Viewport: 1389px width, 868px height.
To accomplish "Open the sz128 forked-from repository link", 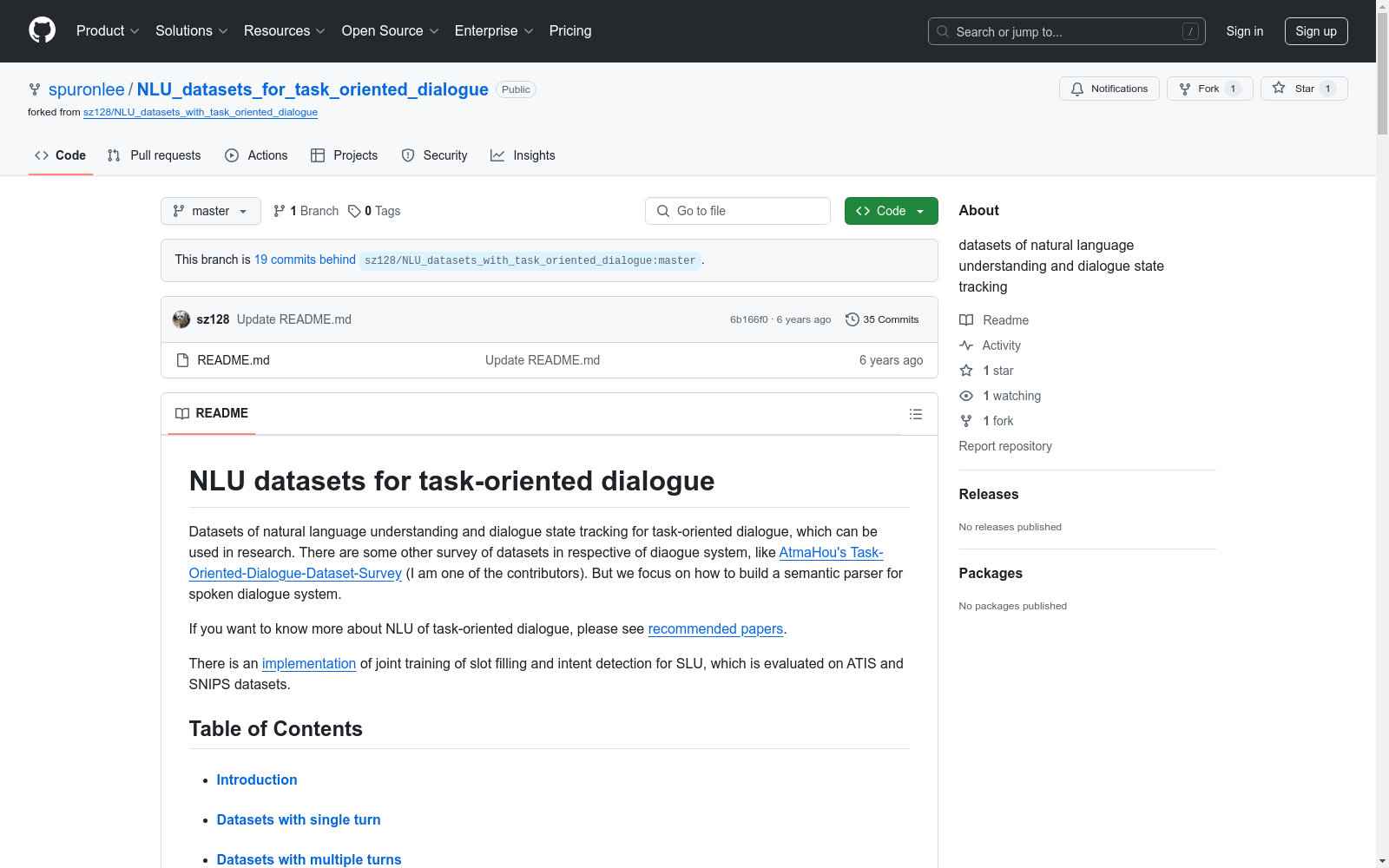I will pos(201,112).
